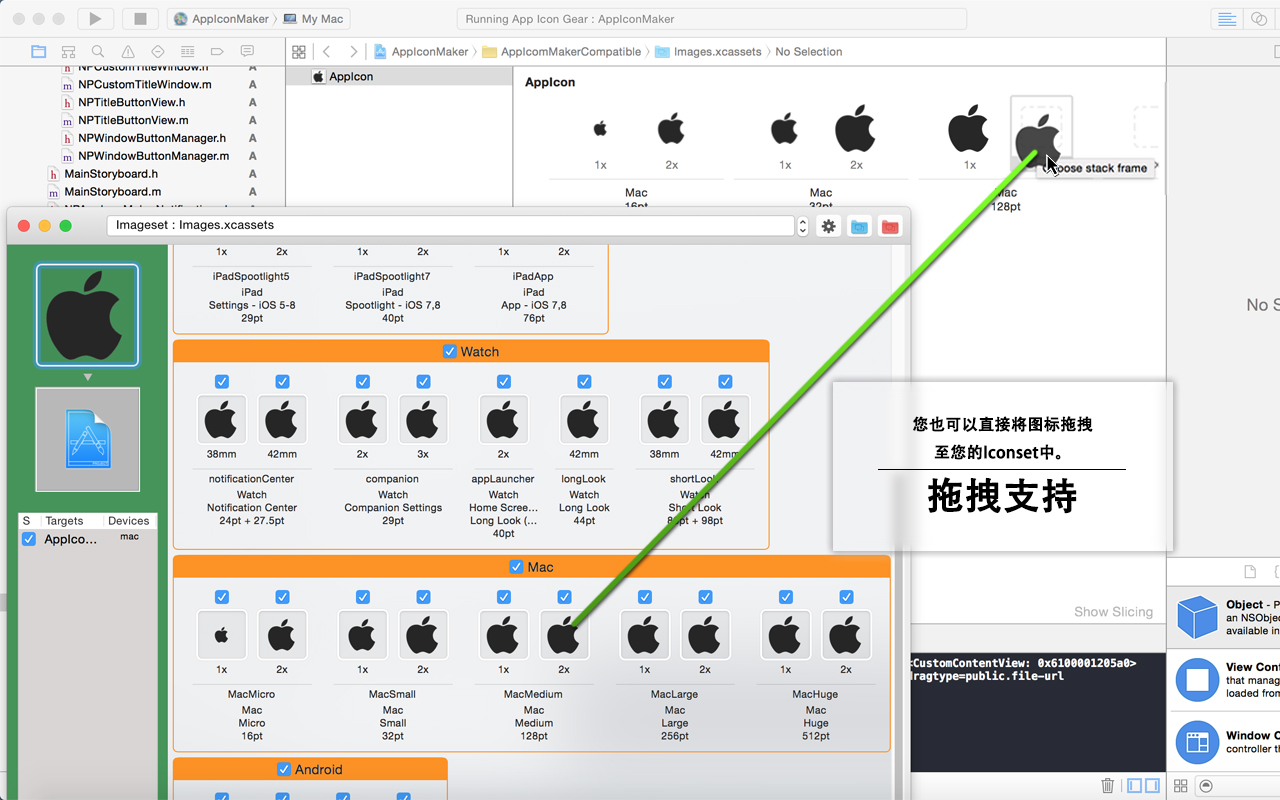Uncheck the Watch group checkbox
This screenshot has height=800, width=1280.
450,351
